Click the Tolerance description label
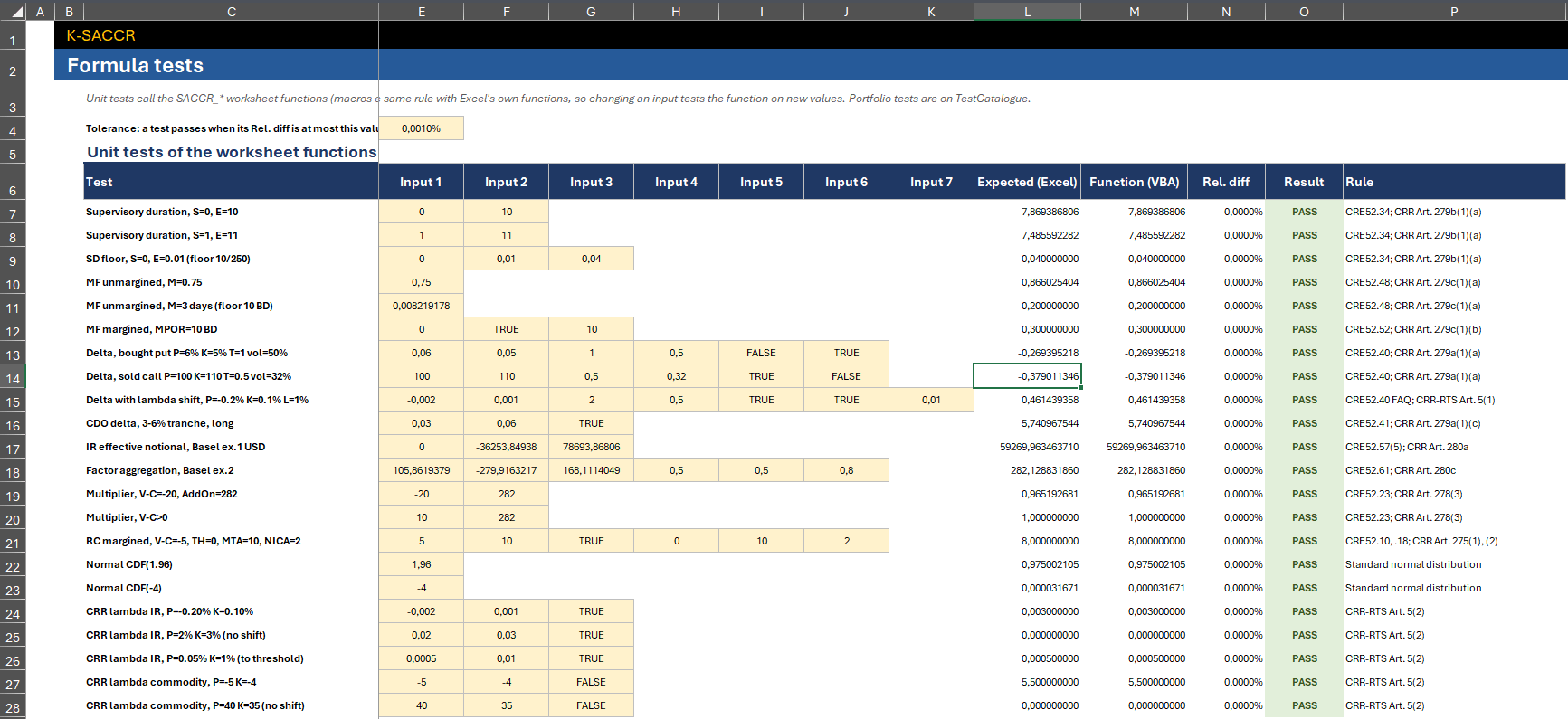The height and width of the screenshot is (719, 1568). tap(232, 128)
